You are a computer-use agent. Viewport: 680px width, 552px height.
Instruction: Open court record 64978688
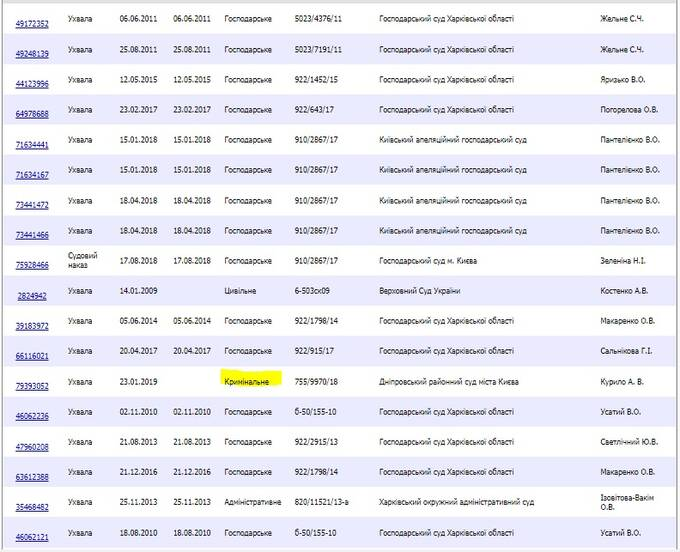tap(33, 113)
